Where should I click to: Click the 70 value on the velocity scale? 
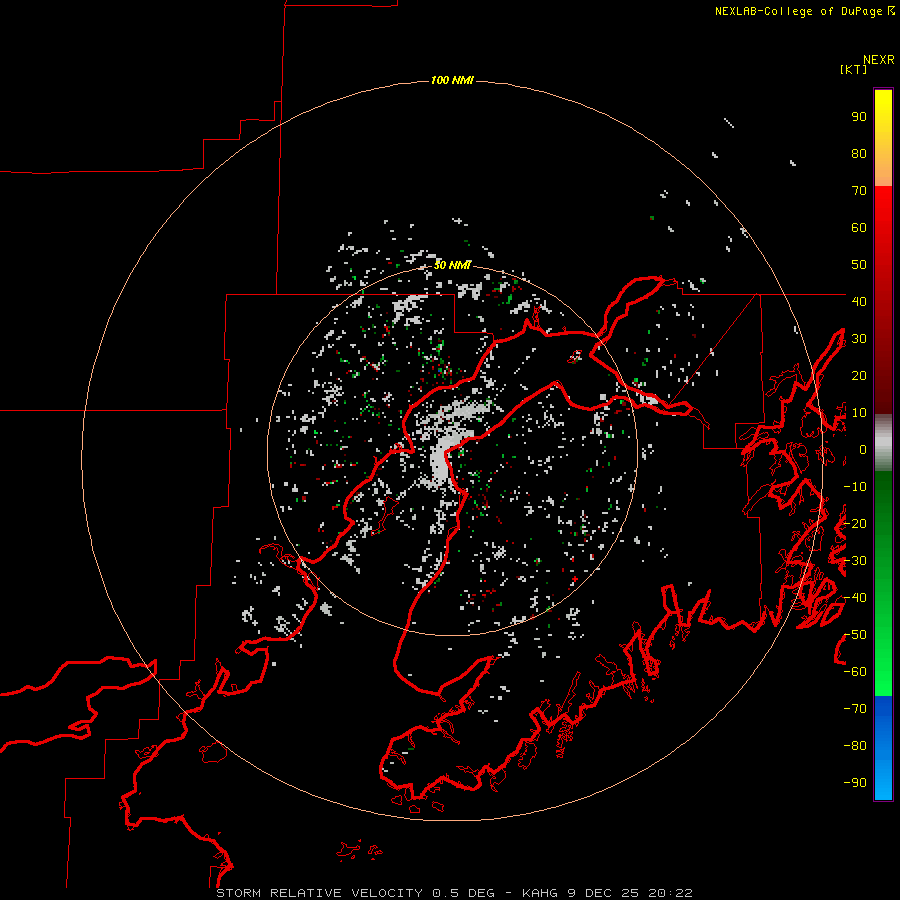coord(859,191)
